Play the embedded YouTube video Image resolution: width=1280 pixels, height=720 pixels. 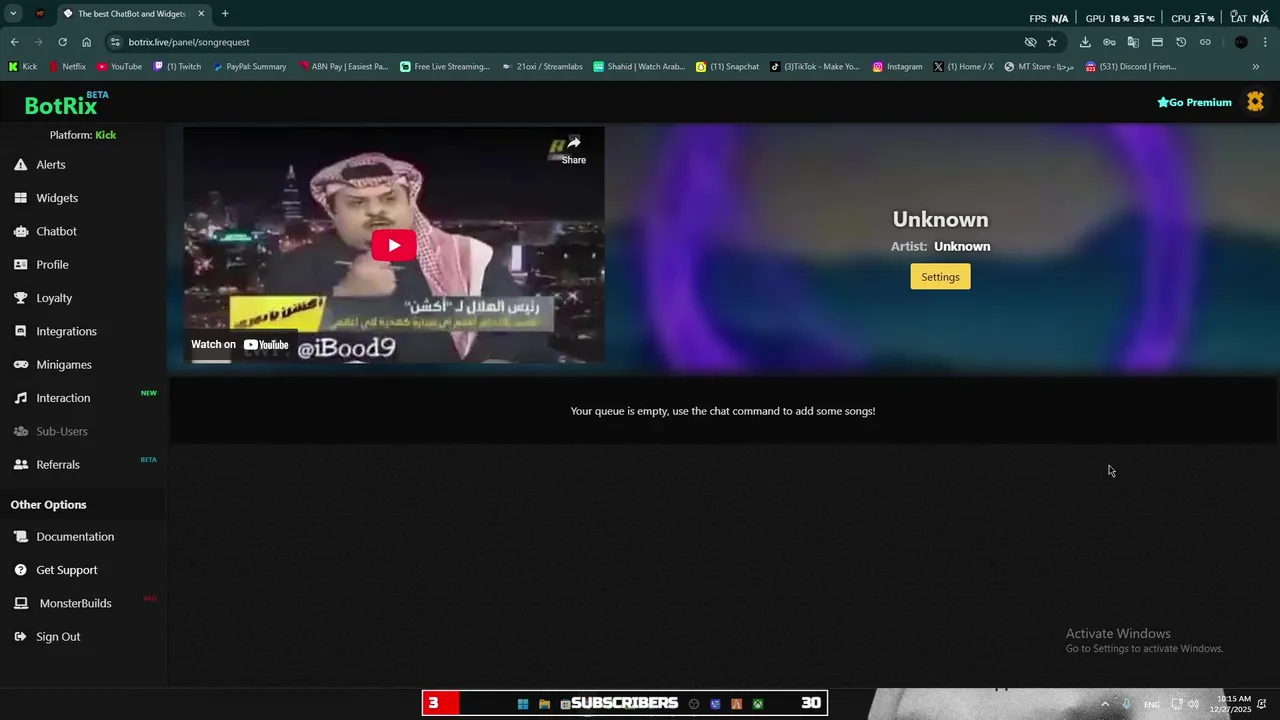[394, 245]
